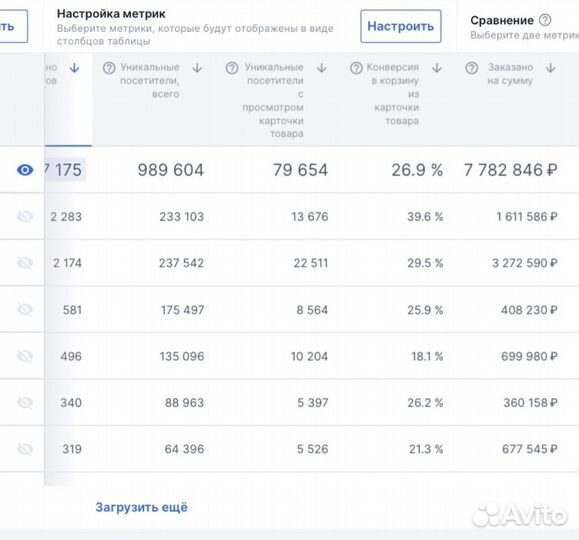This screenshot has width=579, height=540.
Task: Click Сравнение heading
Action: coord(502,20)
